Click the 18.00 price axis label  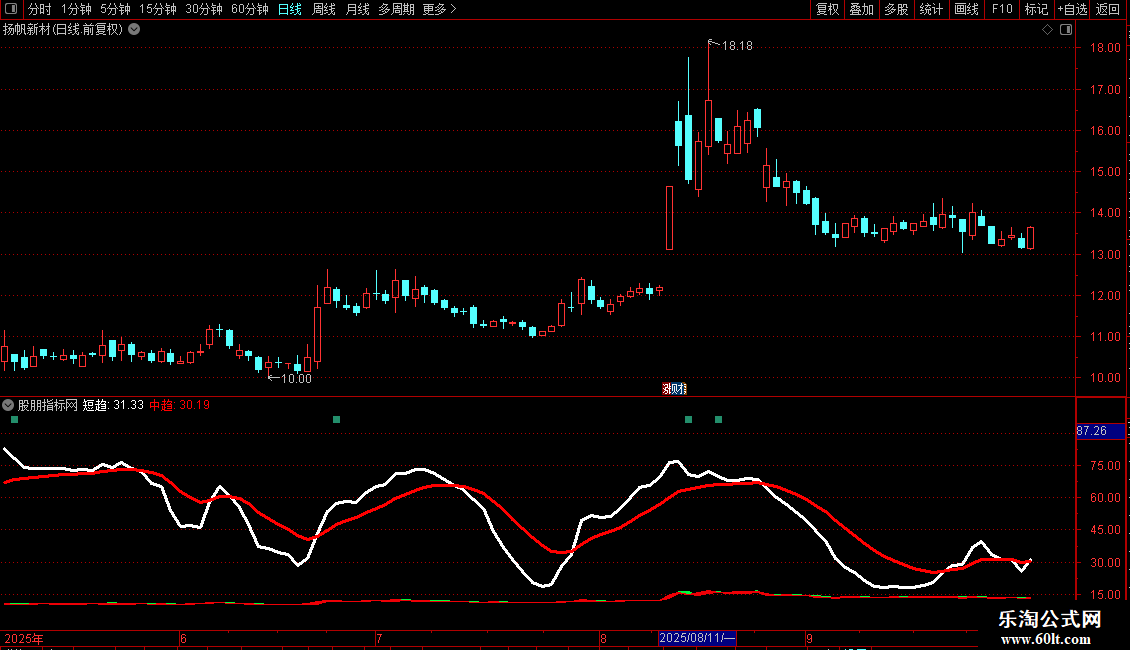click(x=1105, y=48)
